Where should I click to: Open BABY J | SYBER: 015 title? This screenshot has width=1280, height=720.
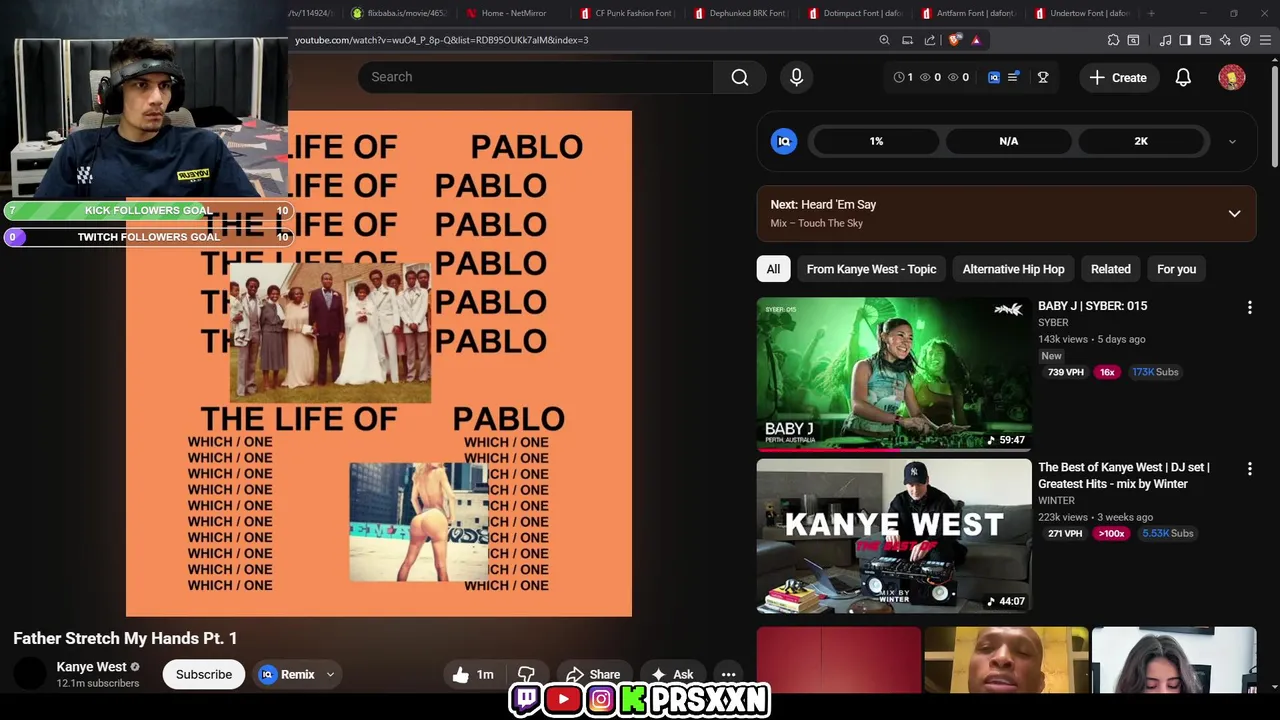tap(1092, 306)
